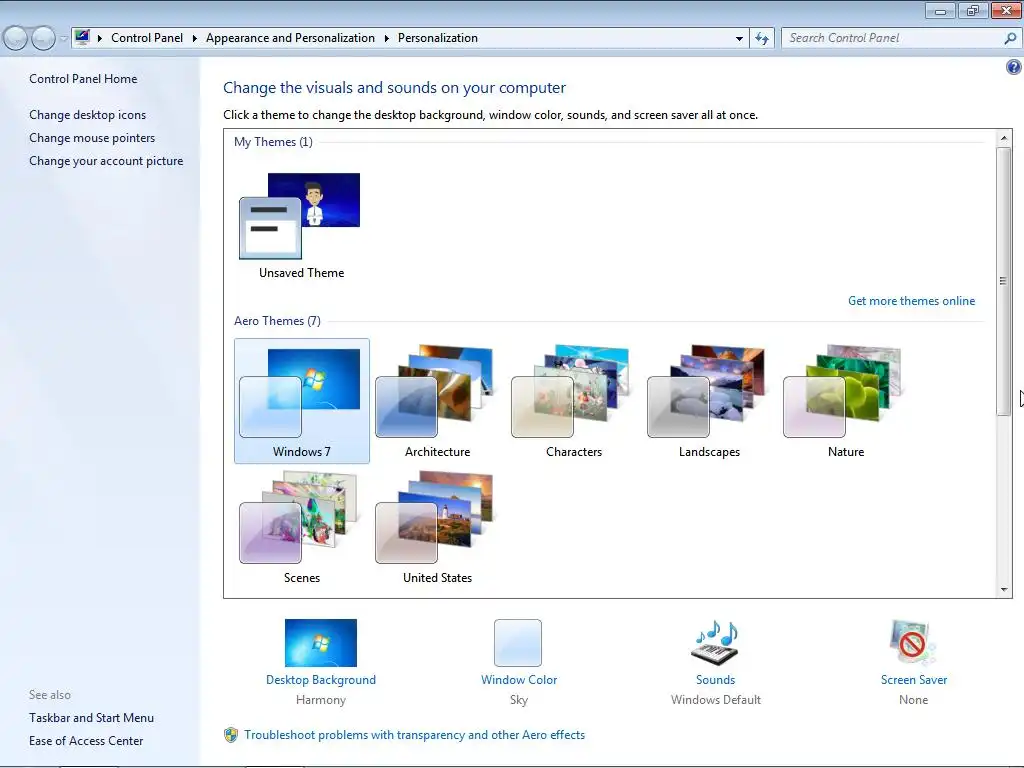Go back with the Back arrow
1024x768 pixels.
[16, 38]
